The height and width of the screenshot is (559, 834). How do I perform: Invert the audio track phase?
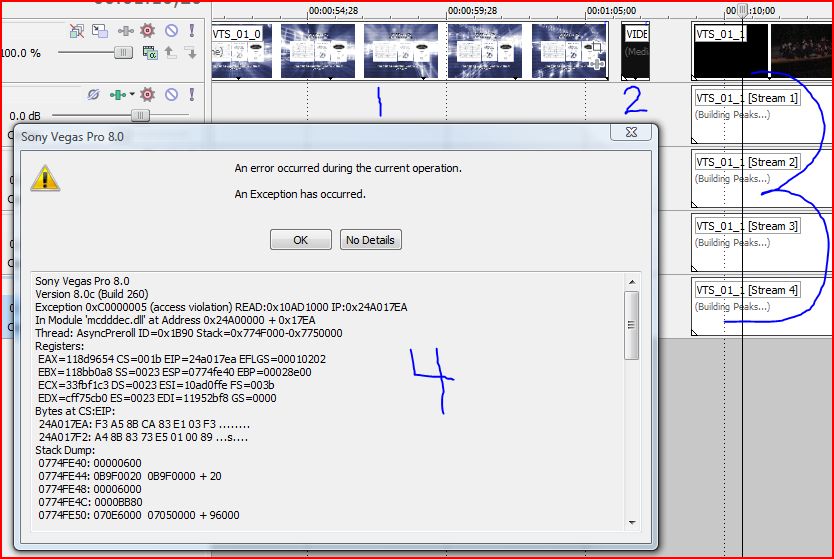(x=93, y=95)
